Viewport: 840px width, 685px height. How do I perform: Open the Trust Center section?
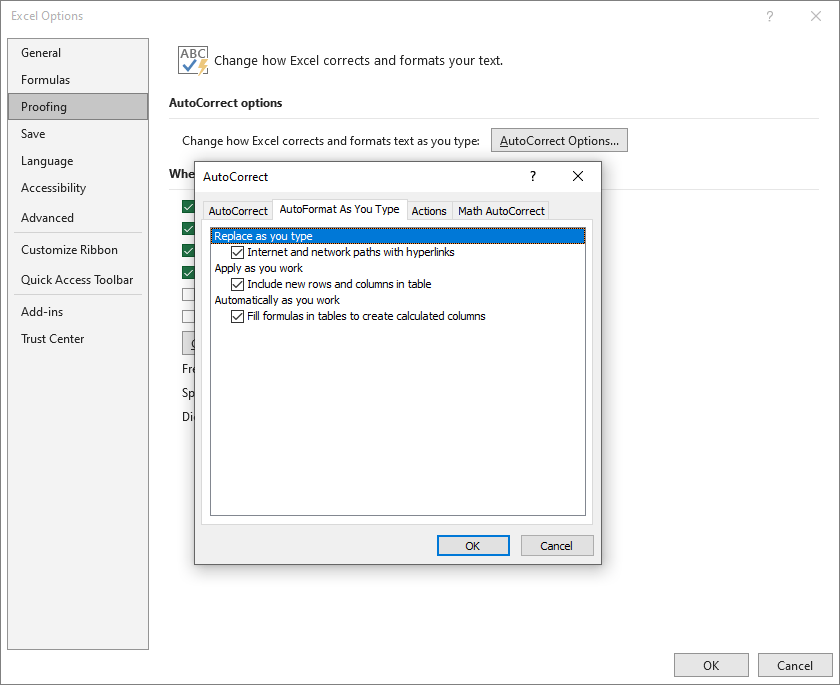coord(52,338)
